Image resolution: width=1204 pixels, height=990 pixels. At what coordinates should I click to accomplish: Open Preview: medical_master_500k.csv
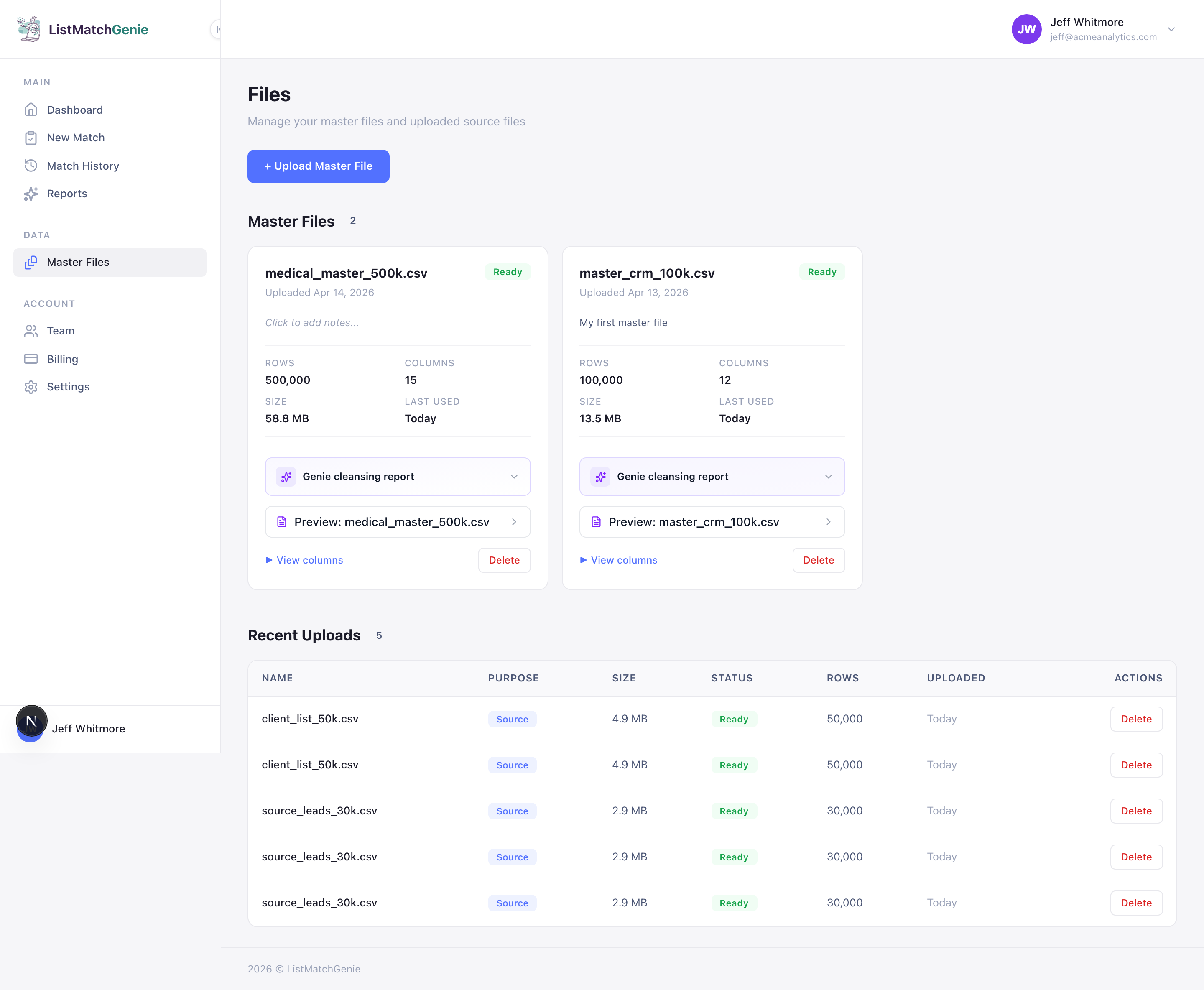398,522
